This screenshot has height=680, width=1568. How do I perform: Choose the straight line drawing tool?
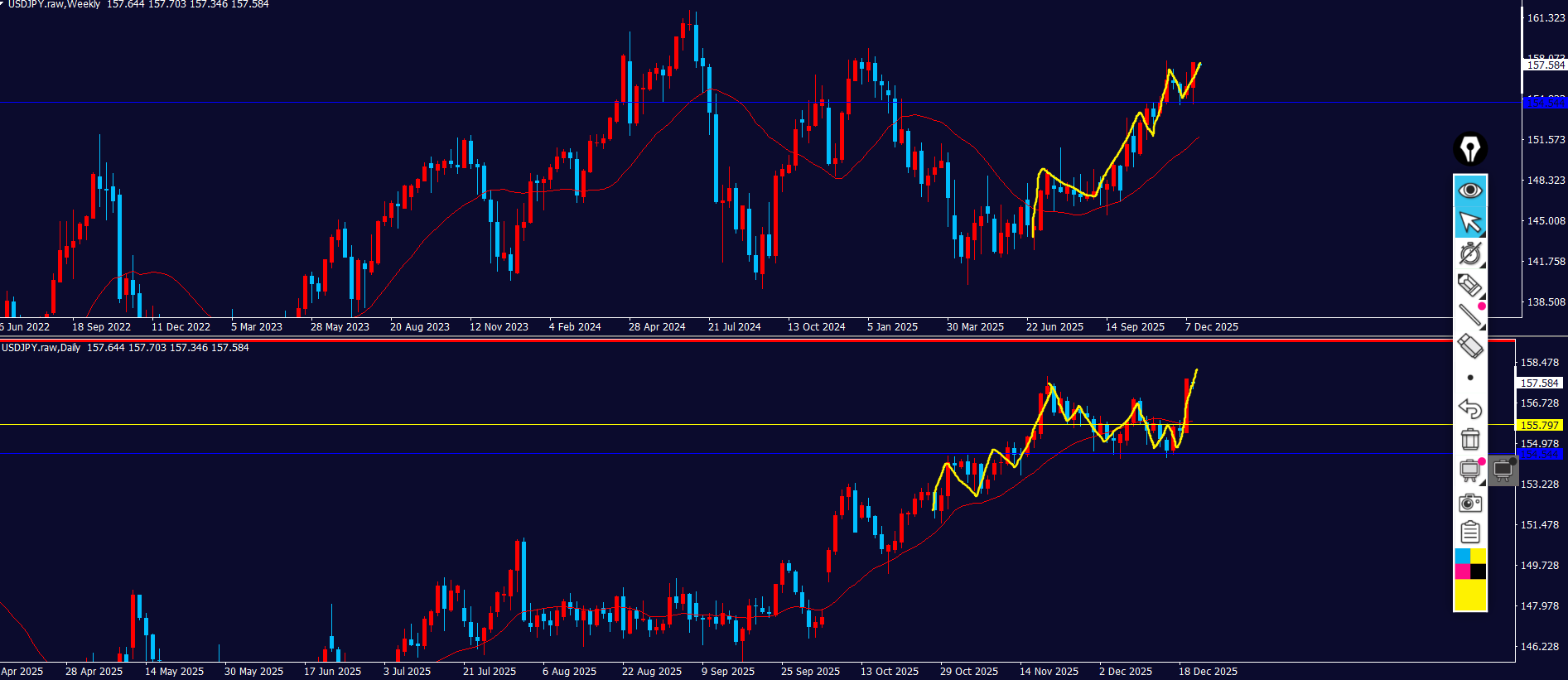1470,316
